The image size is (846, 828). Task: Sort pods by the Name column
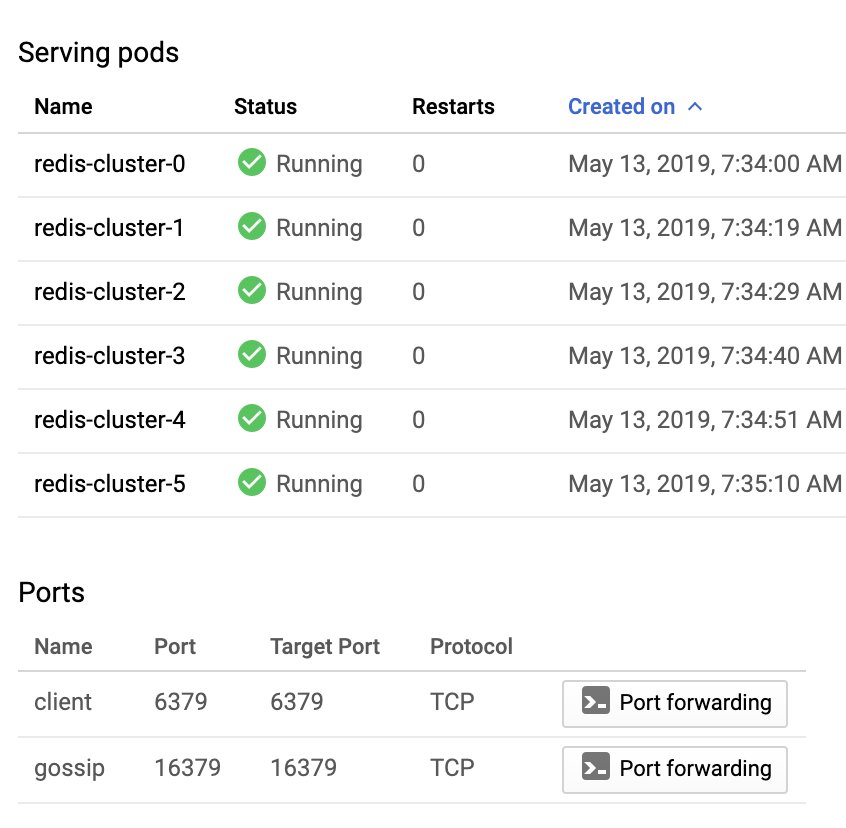63,106
